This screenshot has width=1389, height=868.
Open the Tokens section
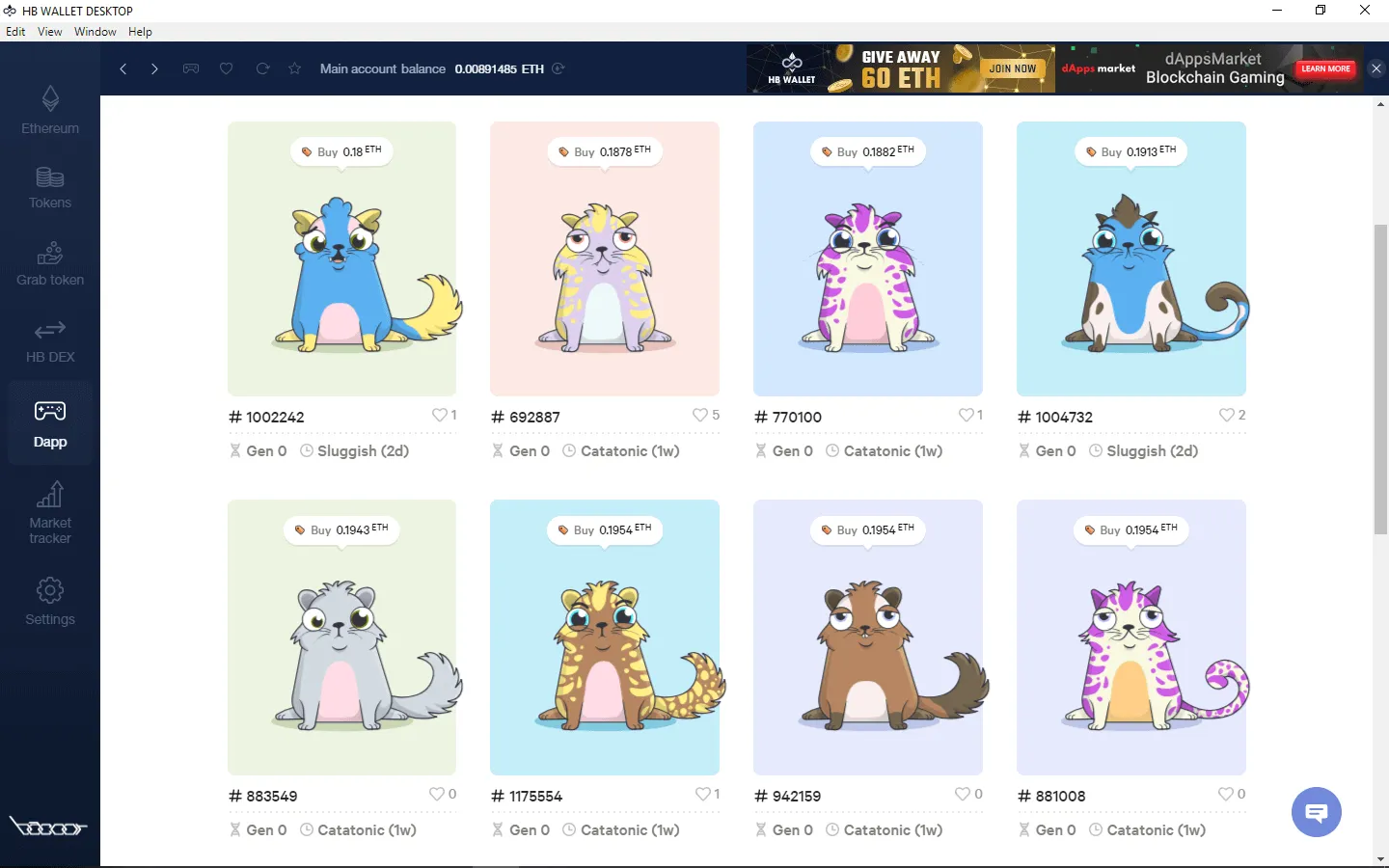[x=49, y=186]
